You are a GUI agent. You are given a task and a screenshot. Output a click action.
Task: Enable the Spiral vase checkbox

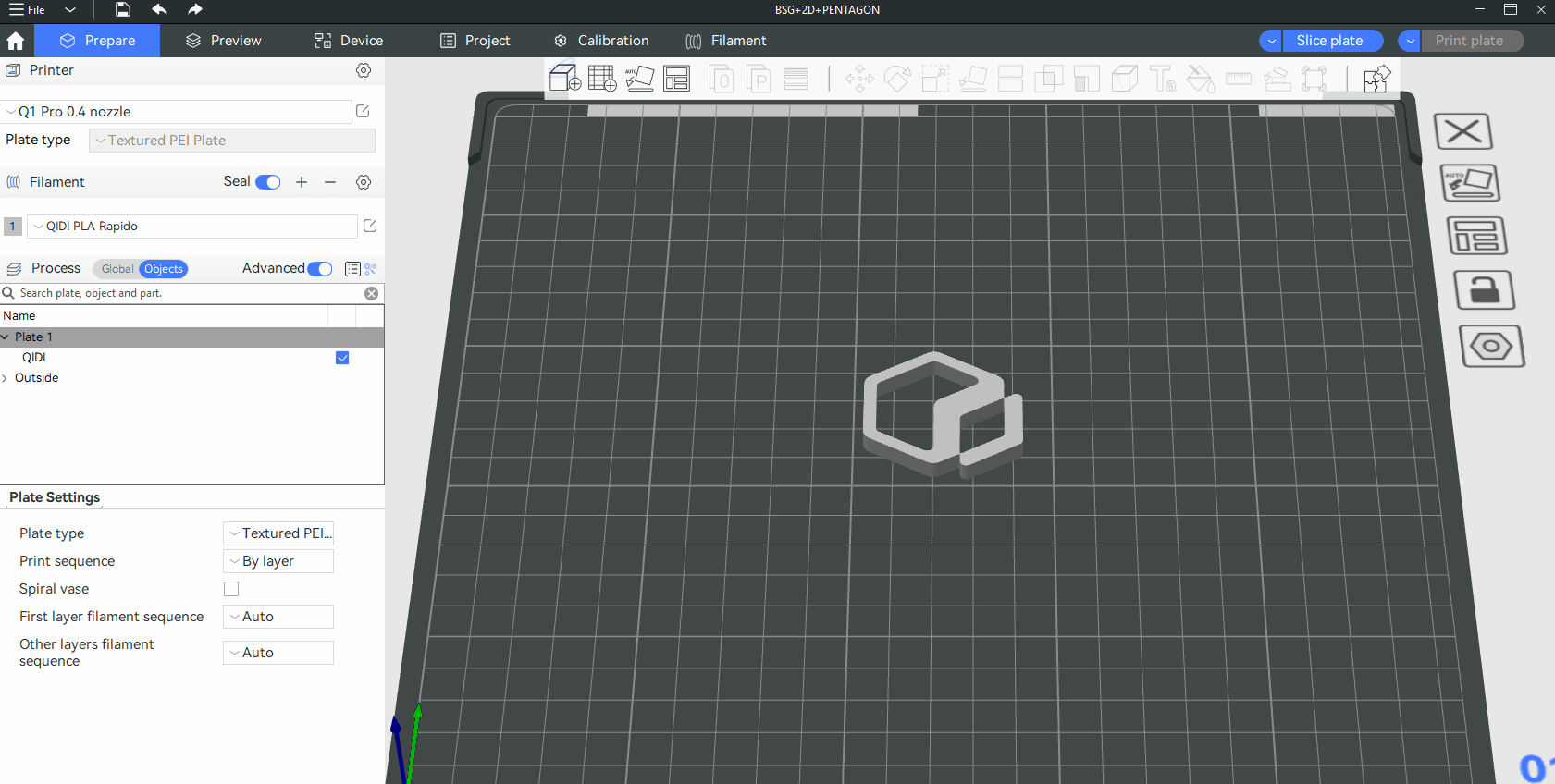pos(231,589)
